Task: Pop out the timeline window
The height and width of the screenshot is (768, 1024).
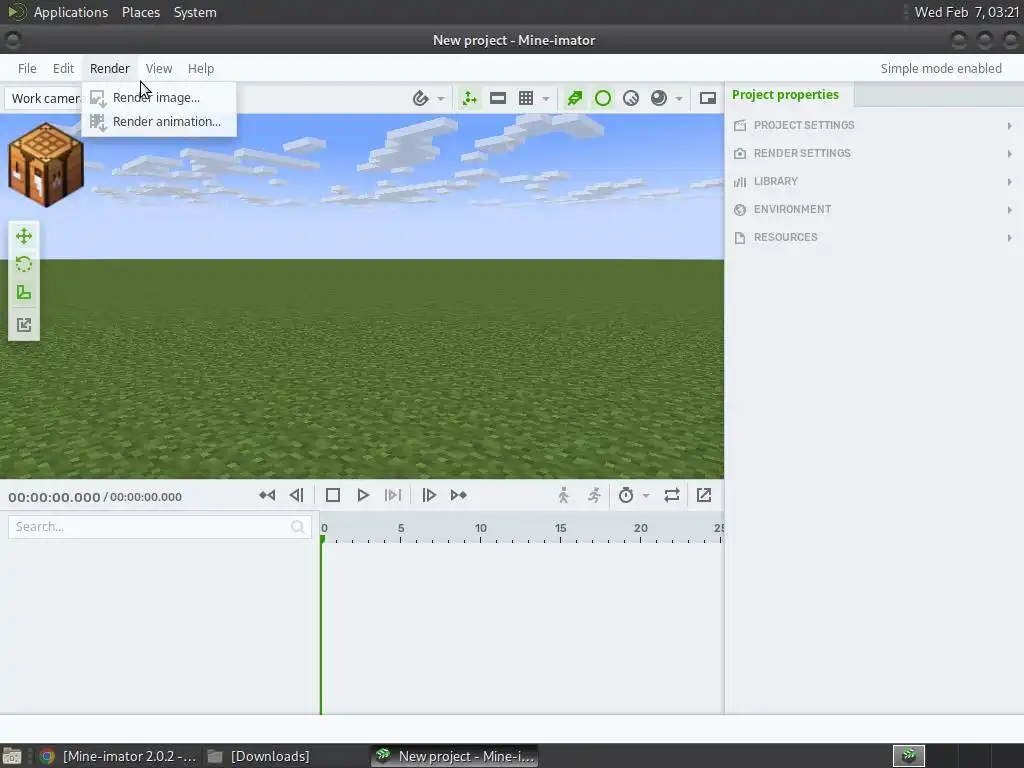Action: point(704,495)
